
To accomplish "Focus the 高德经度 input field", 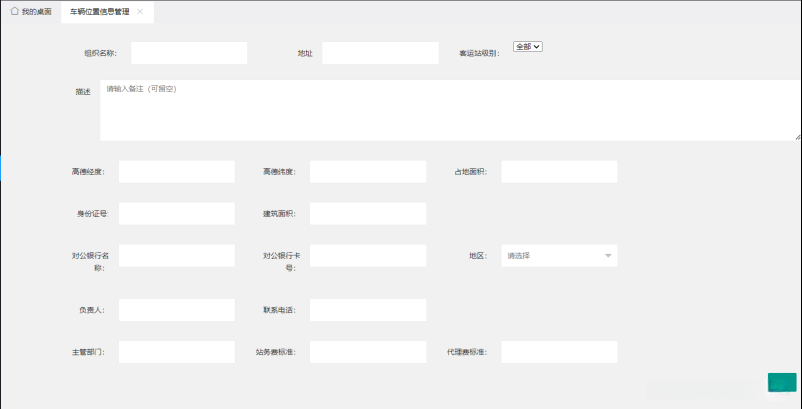I will (176, 172).
